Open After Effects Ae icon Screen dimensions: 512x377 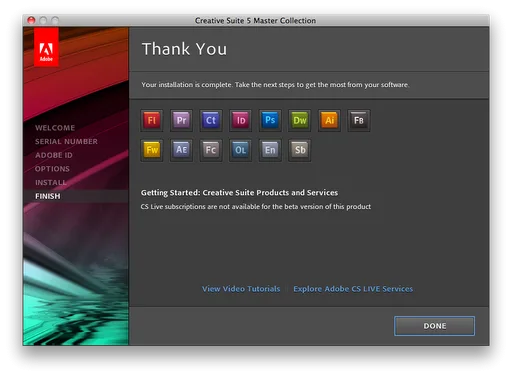tap(181, 150)
